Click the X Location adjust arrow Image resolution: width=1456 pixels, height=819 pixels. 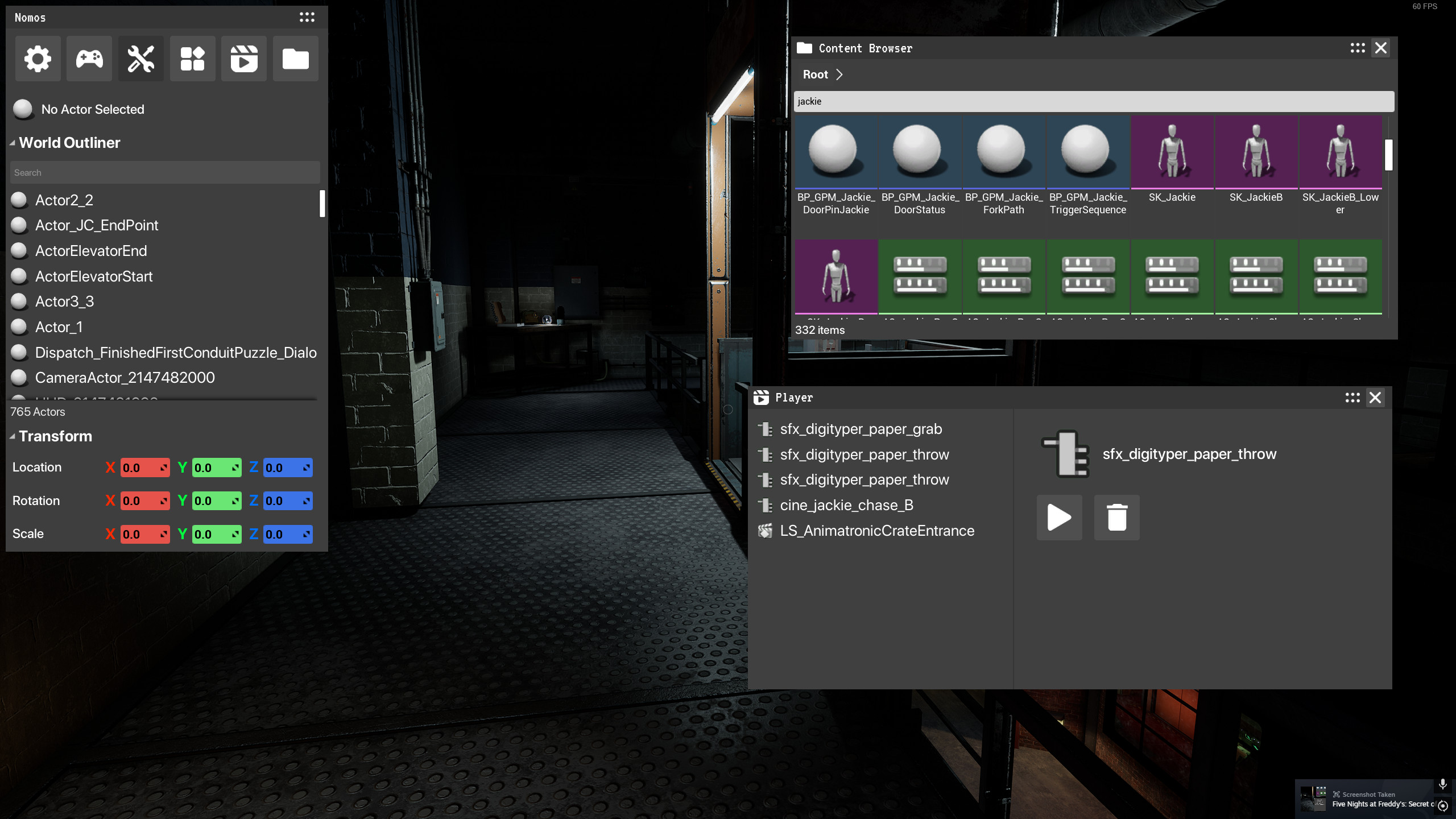coord(163,467)
